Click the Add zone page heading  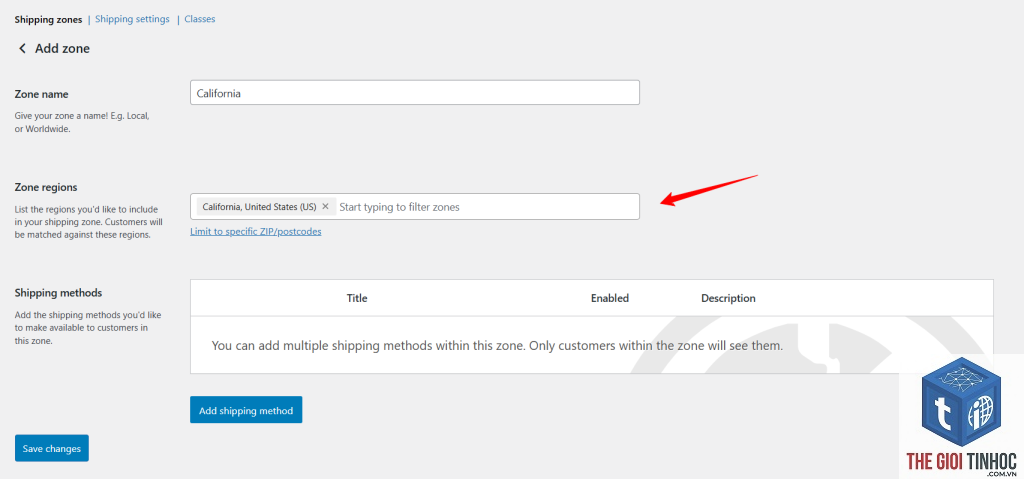(62, 49)
